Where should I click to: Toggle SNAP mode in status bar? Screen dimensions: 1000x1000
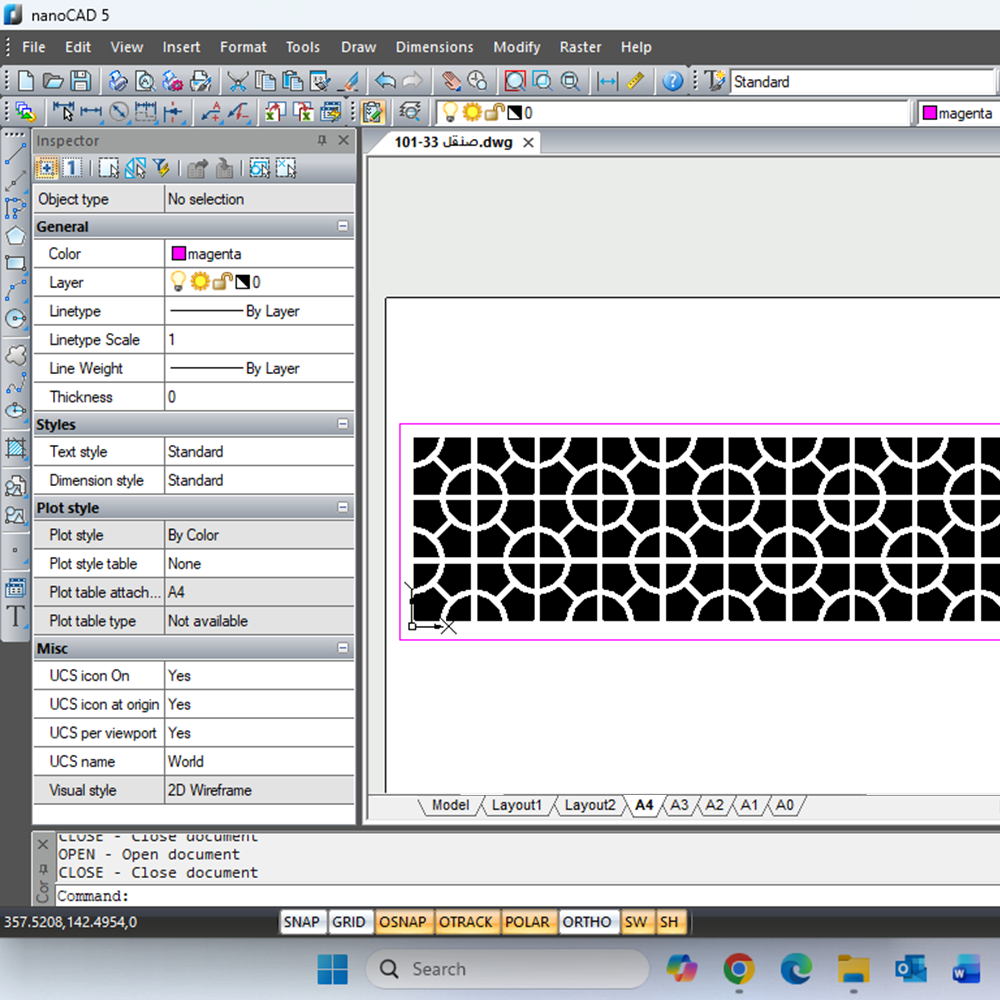[x=301, y=922]
